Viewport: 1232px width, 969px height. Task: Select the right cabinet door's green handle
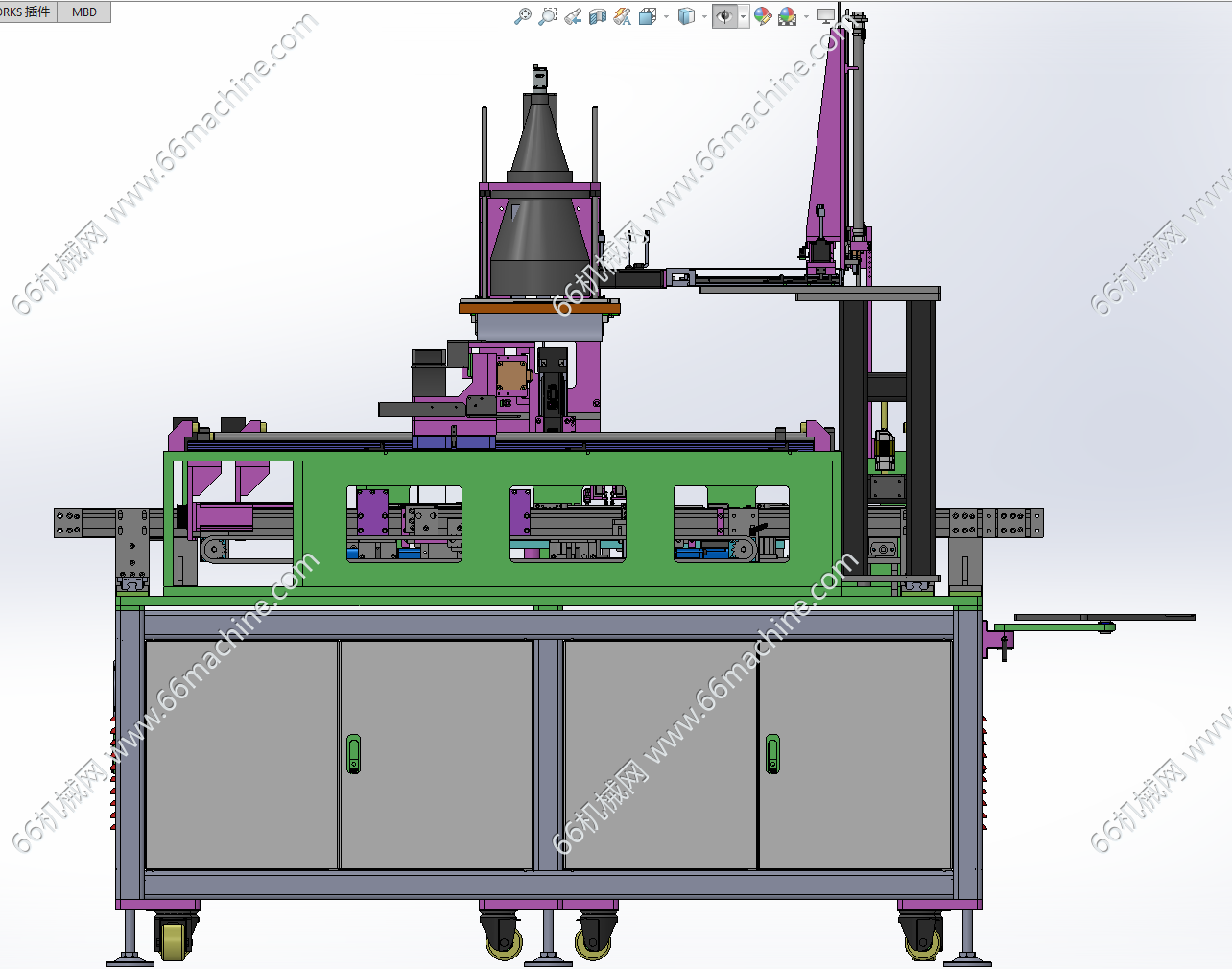[772, 753]
